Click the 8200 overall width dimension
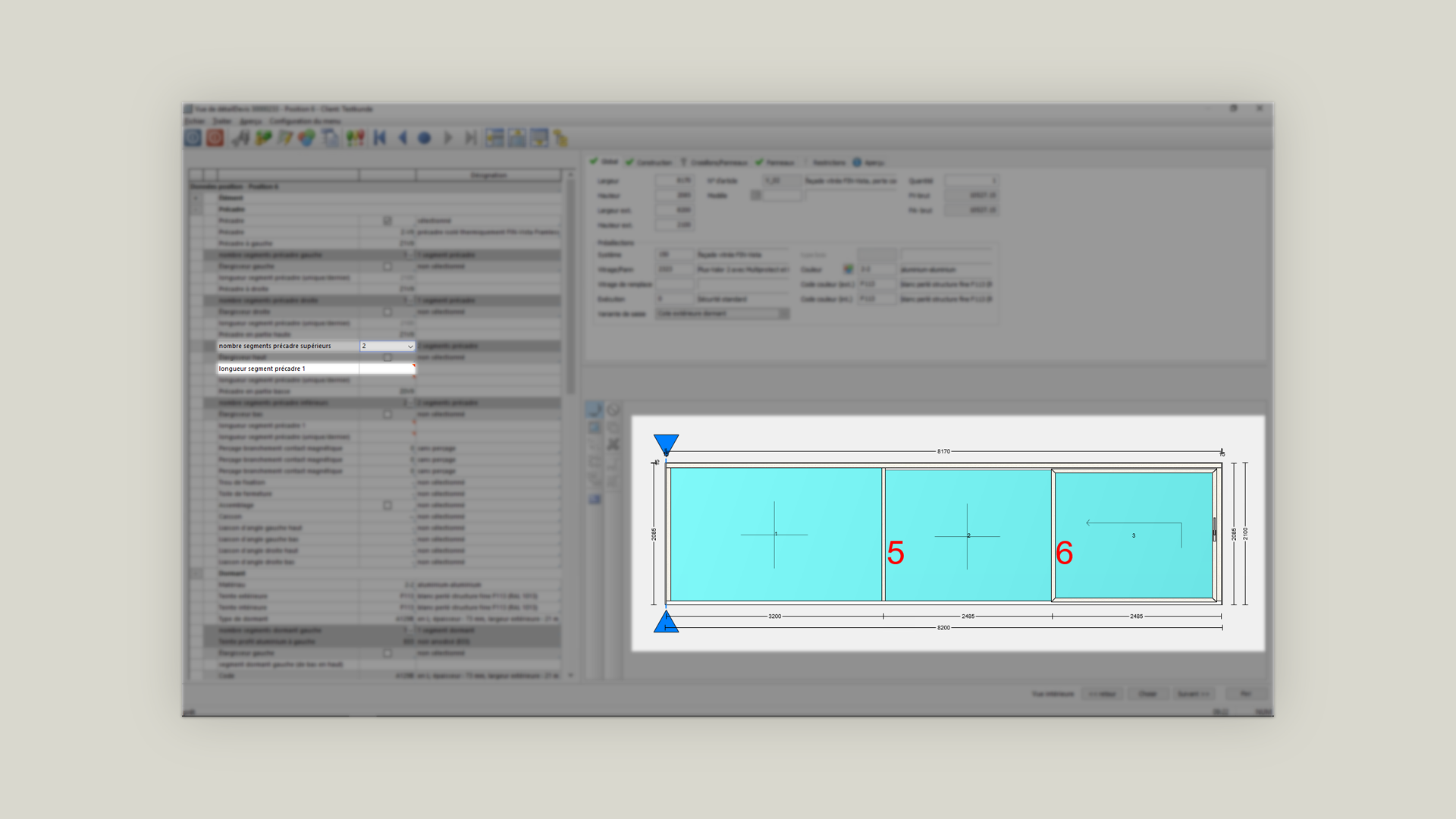The image size is (1456, 819). (943, 628)
